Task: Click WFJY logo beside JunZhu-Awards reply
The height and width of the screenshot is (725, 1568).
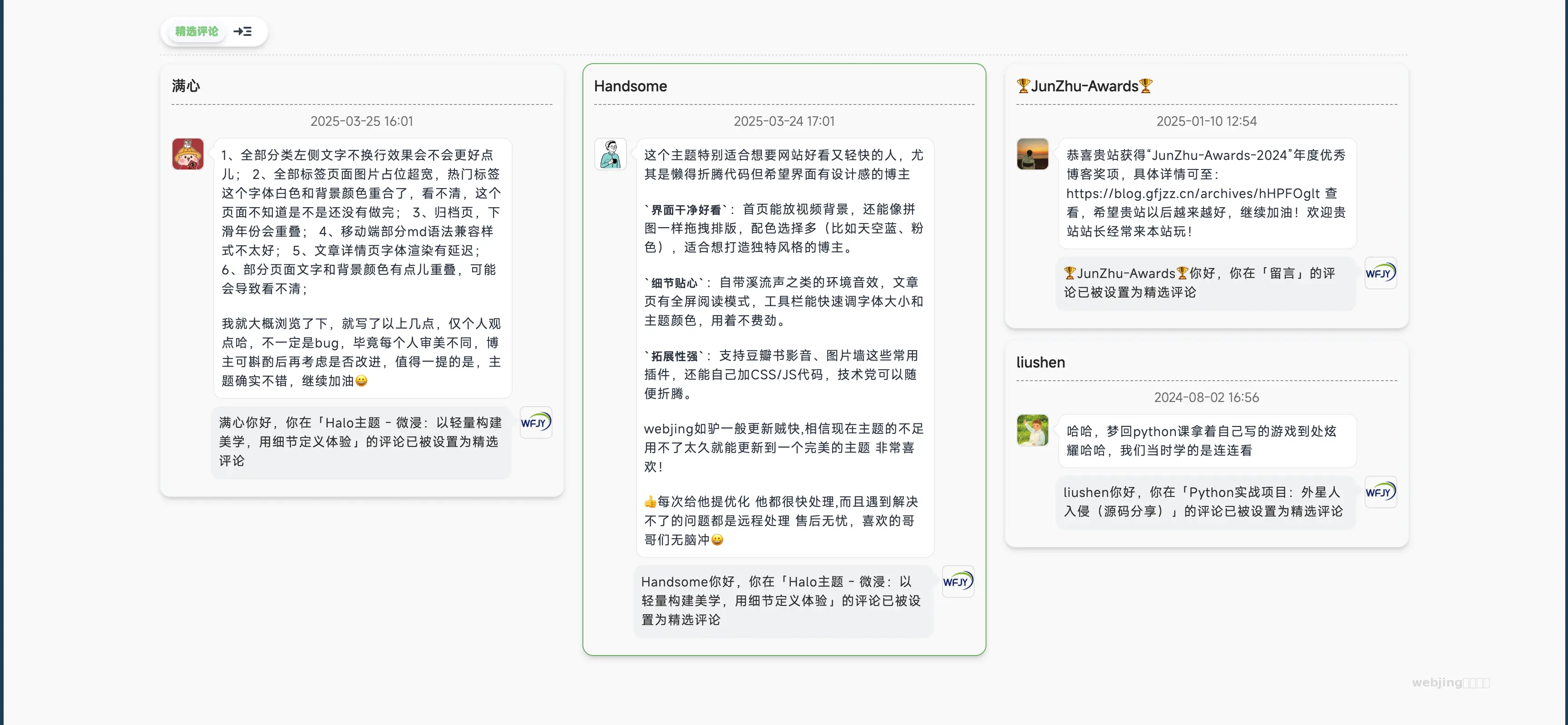Action: 1380,273
